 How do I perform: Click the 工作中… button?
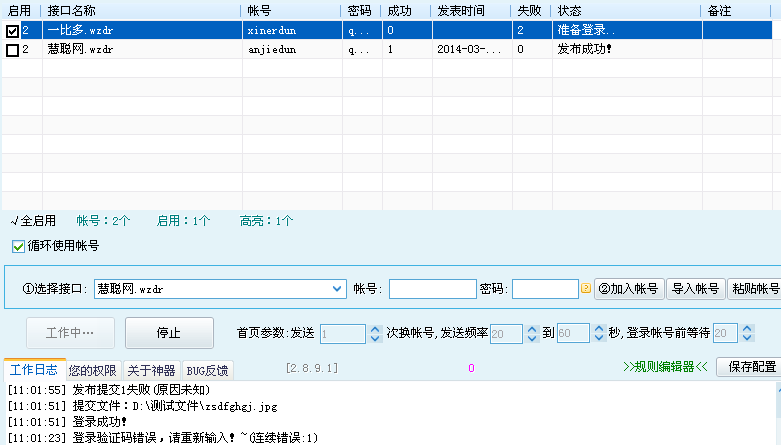(x=70, y=333)
